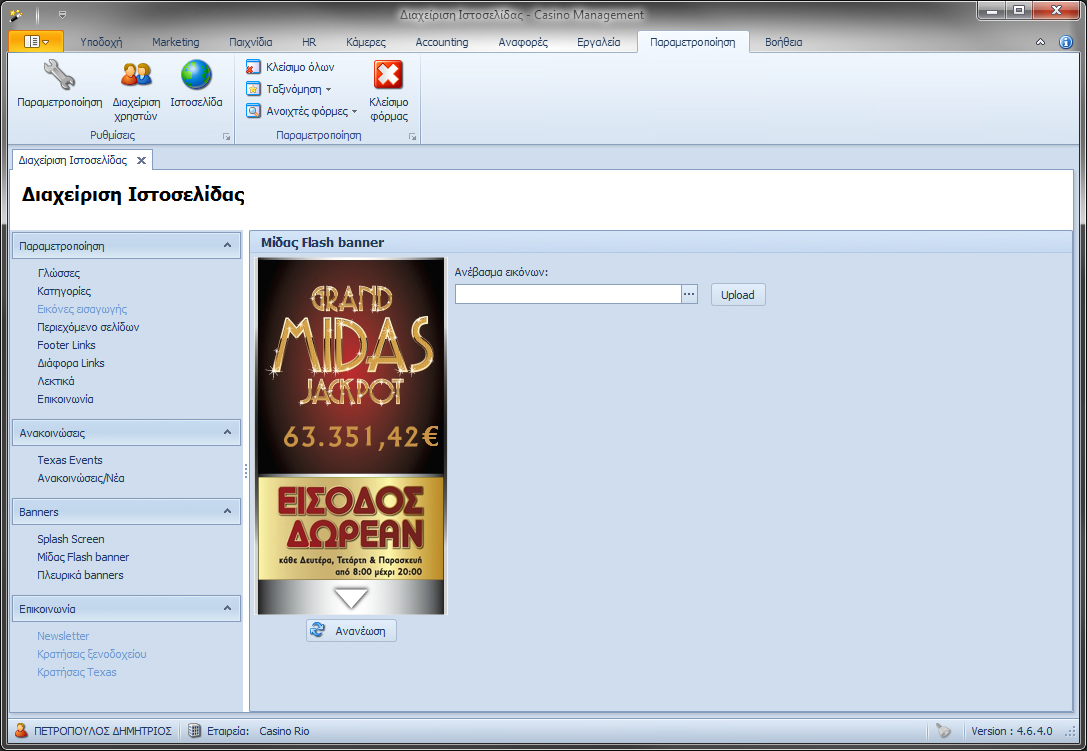Open Footer Links in the sidebar
Viewport: 1087px width, 751px height.
pyautogui.click(x=67, y=345)
